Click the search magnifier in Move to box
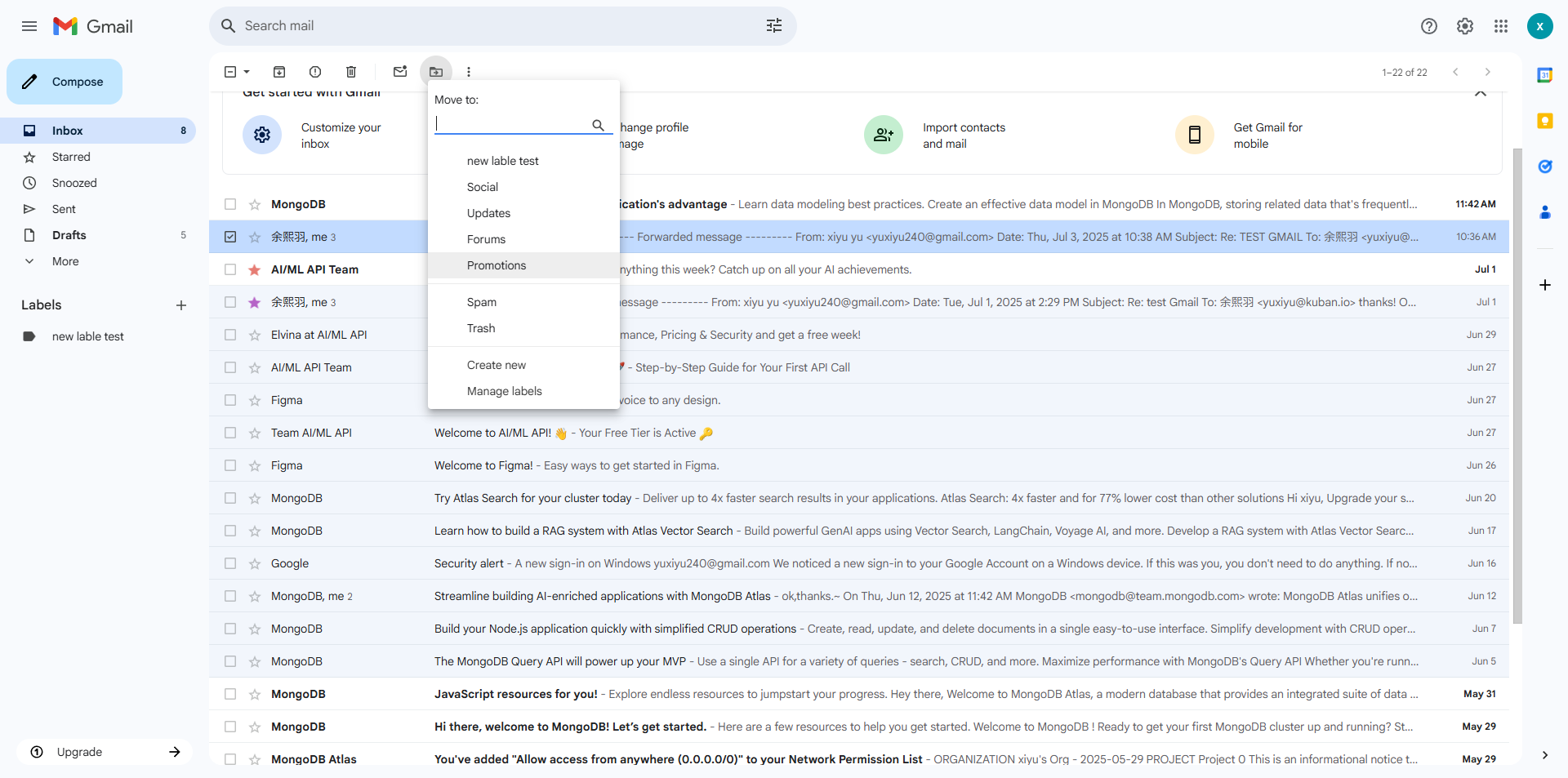Viewport: 1568px width, 778px height. 599,125
